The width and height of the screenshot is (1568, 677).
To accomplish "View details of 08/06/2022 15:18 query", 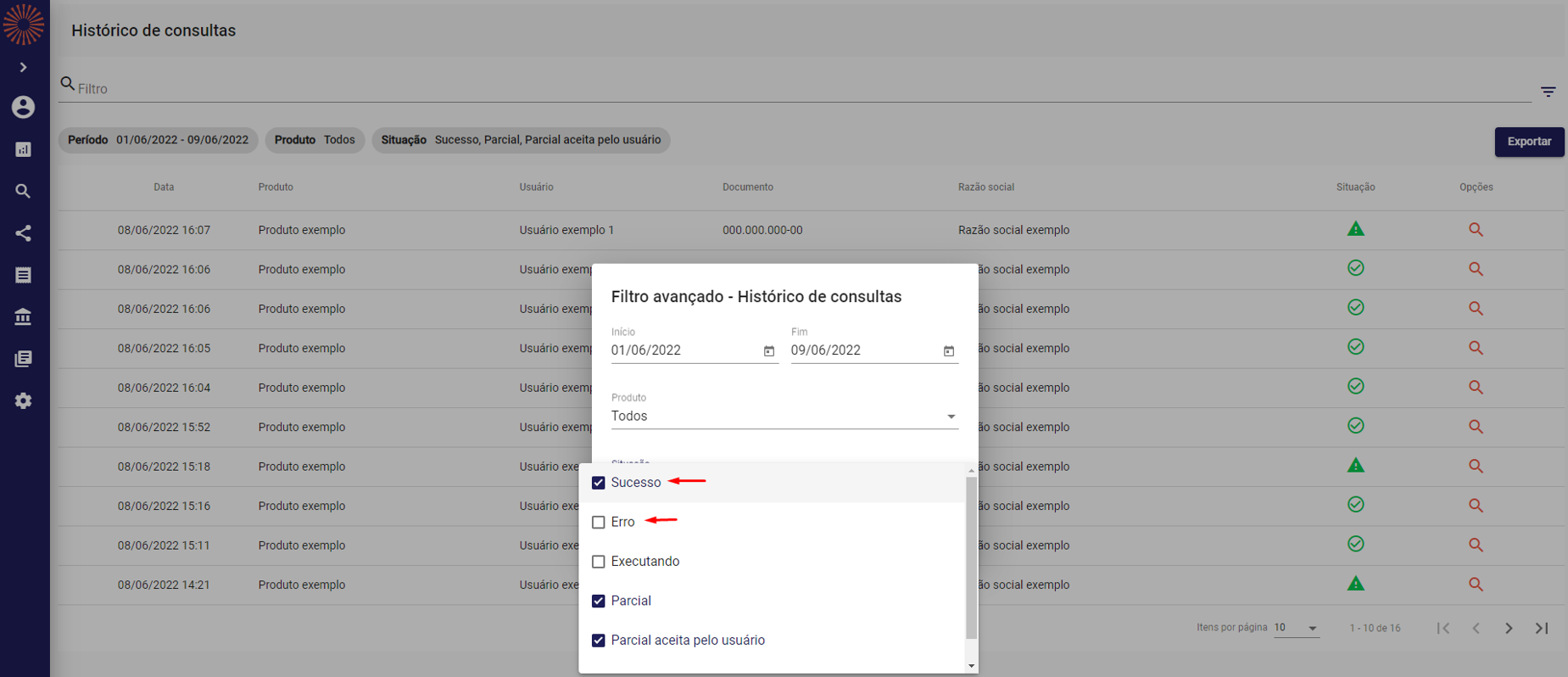I will point(1476,467).
